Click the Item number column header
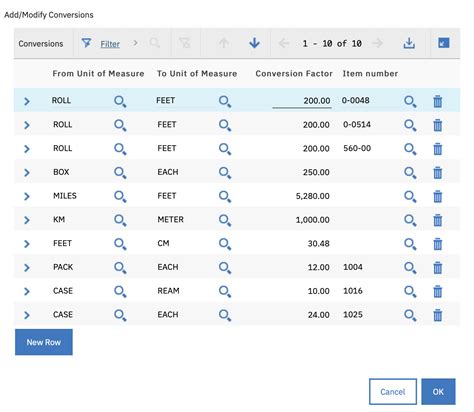Screen dimensions: 474x412 [x=370, y=74]
